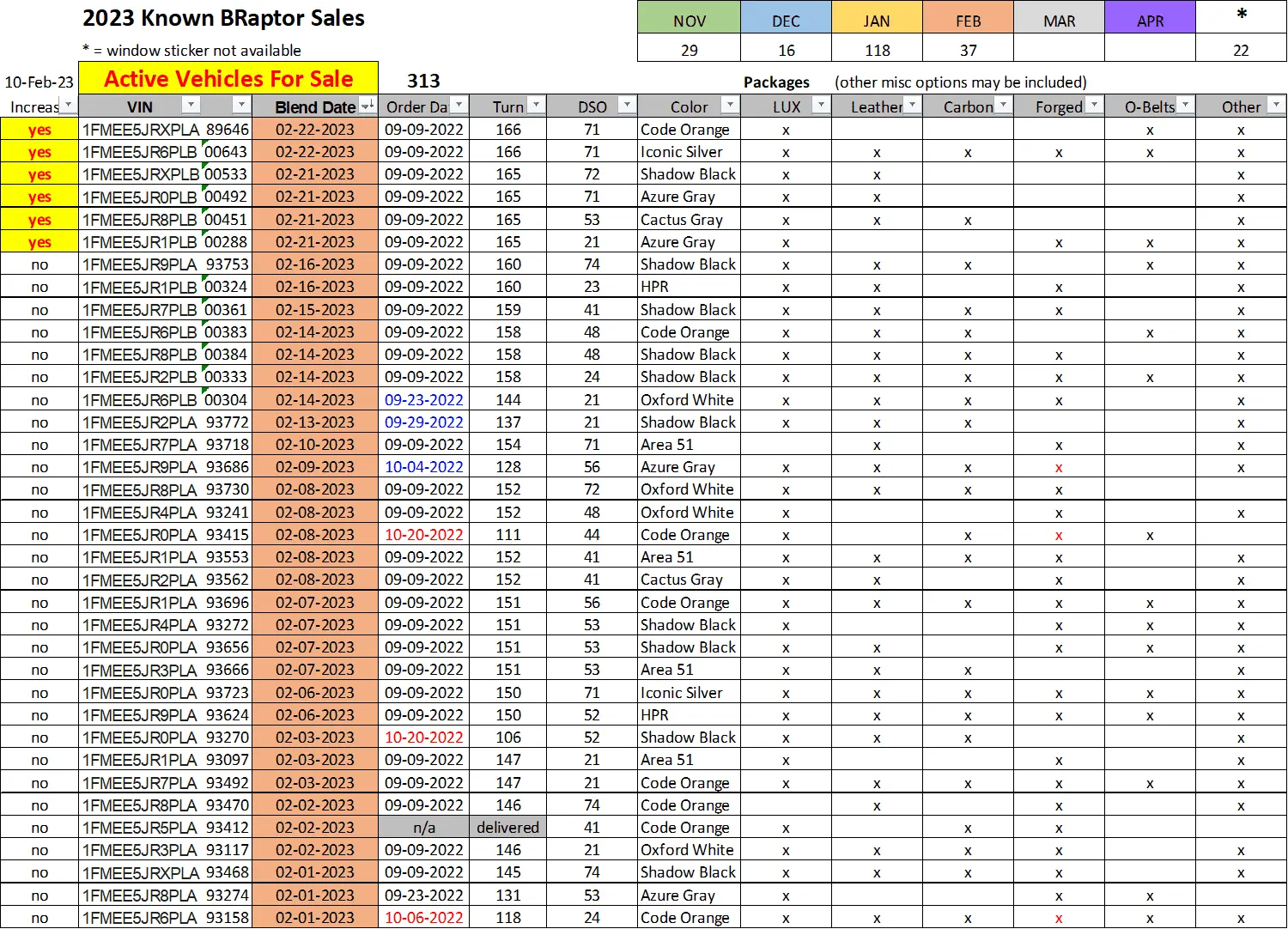
Task: Click the red order date 10-06-2022
Action: (423, 917)
